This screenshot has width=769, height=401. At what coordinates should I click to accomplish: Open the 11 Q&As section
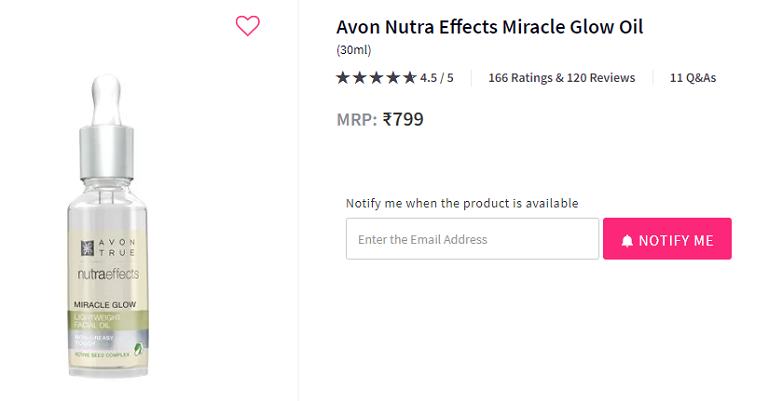pos(692,78)
